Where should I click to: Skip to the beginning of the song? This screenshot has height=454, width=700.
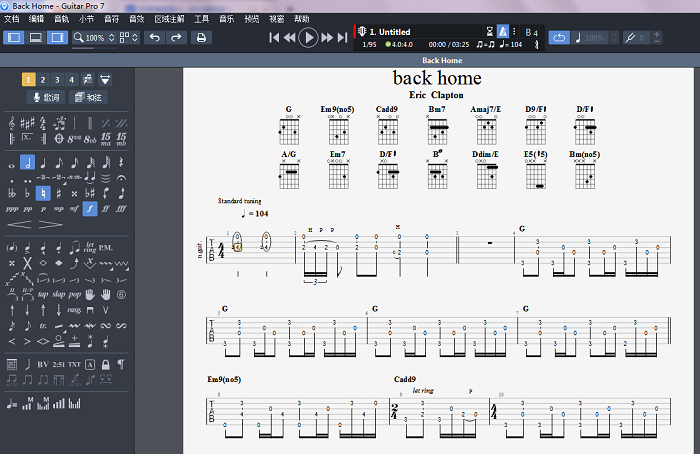[x=274, y=38]
